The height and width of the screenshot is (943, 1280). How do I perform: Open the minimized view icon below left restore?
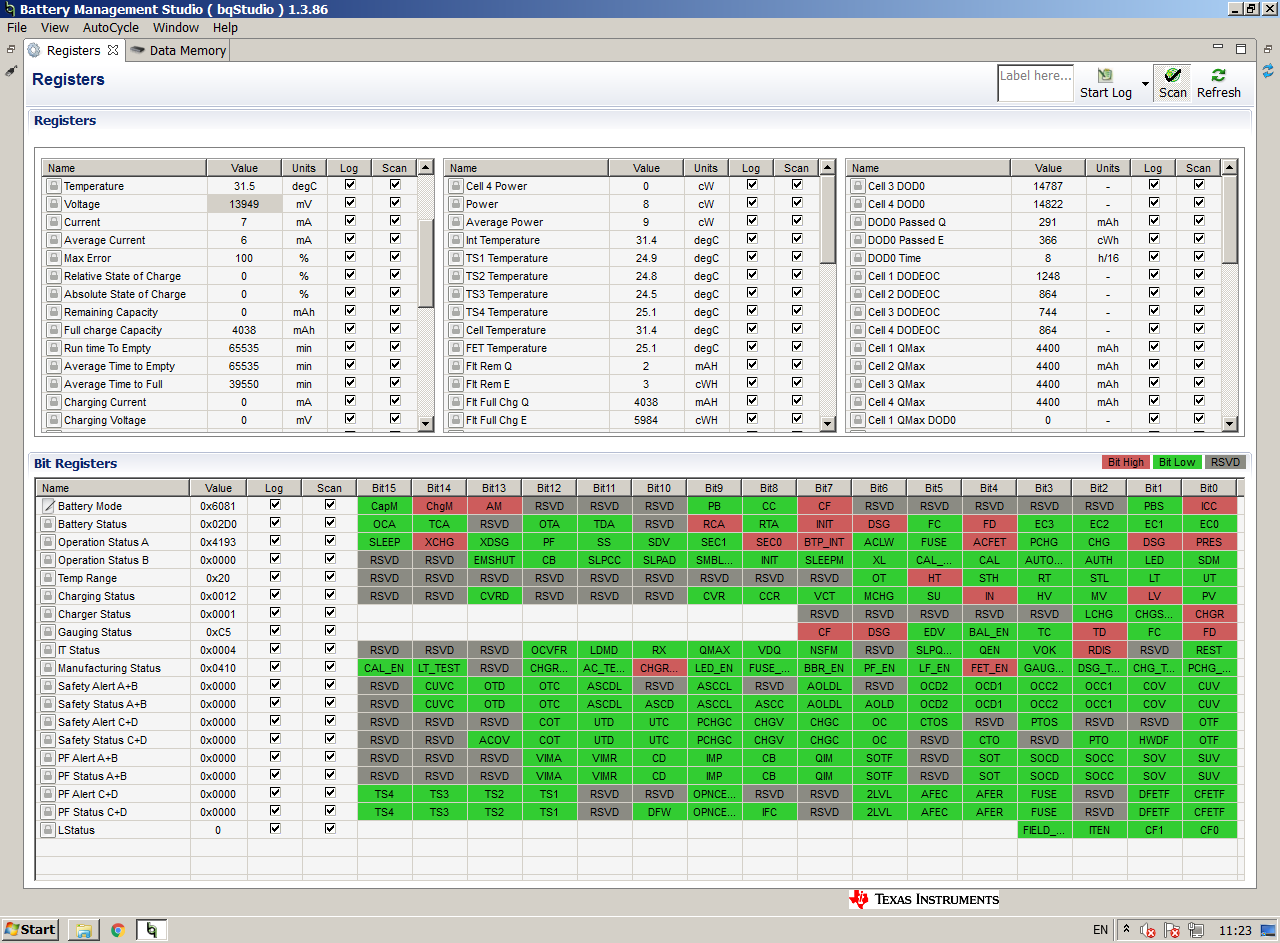[11, 71]
